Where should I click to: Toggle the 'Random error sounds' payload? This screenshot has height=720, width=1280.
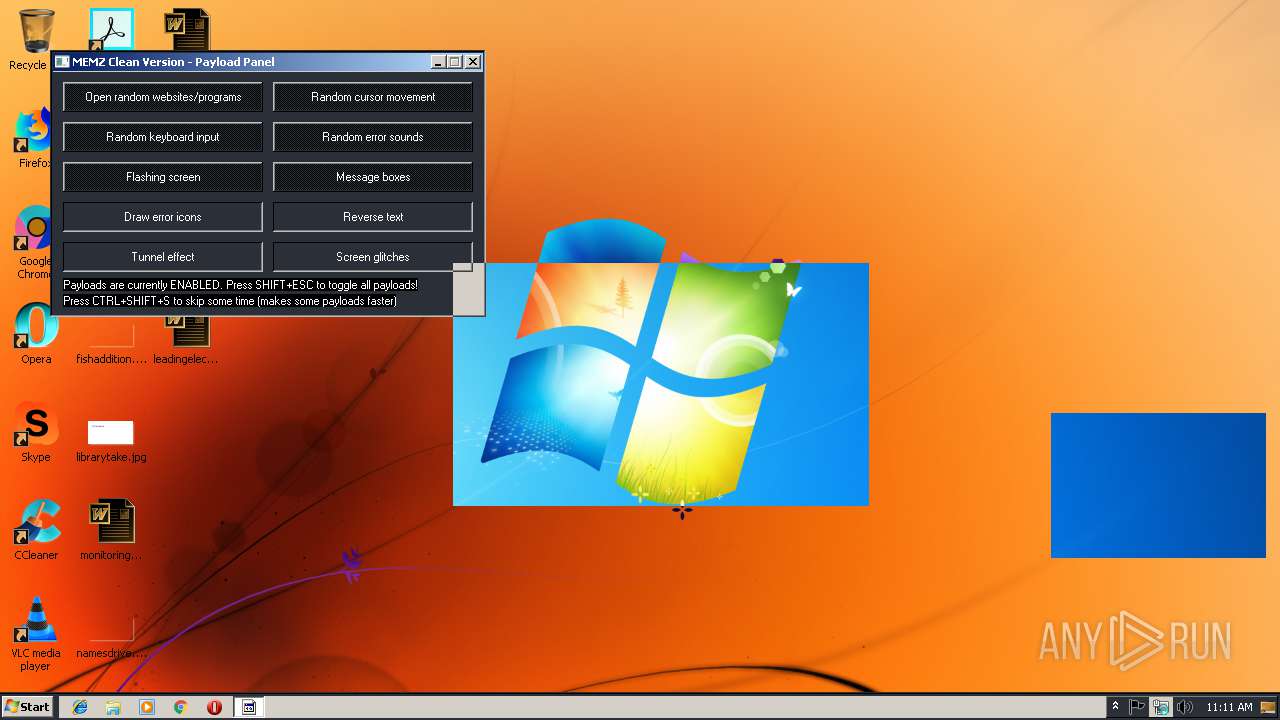point(373,137)
